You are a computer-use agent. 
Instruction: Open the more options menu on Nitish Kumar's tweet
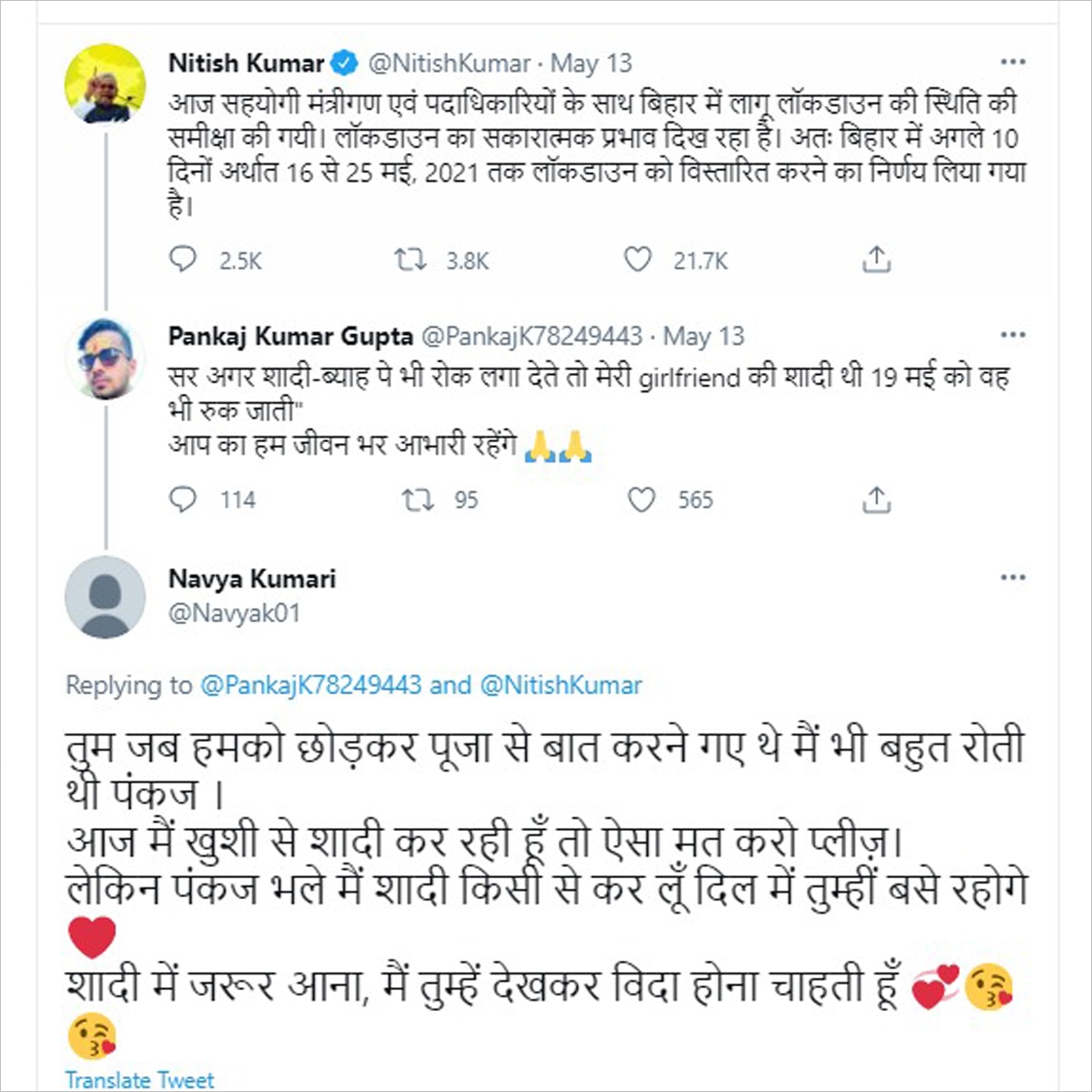pos(1011,60)
